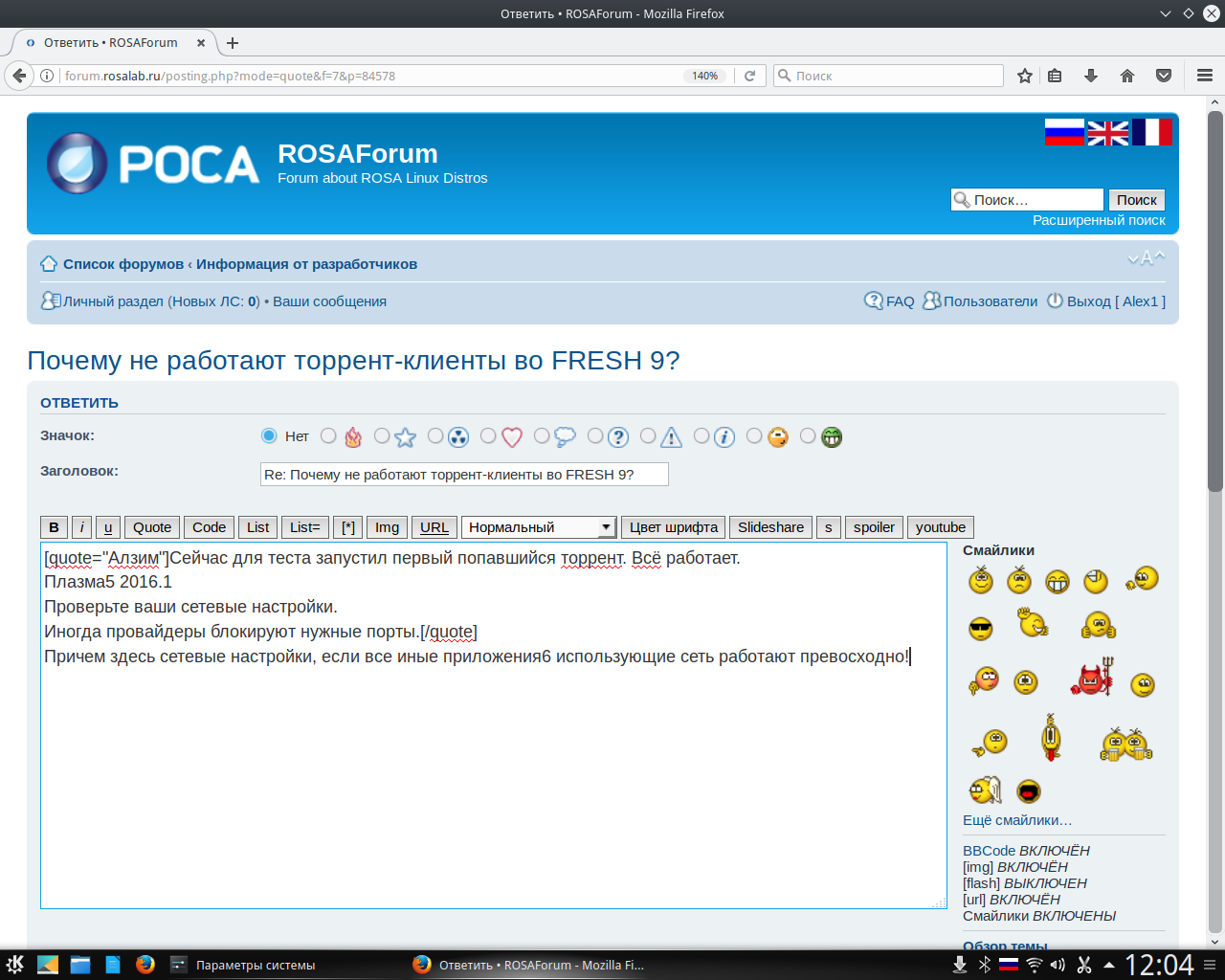1225x980 pixels.
Task: Select the star topic icon radio button
Action: [x=382, y=436]
